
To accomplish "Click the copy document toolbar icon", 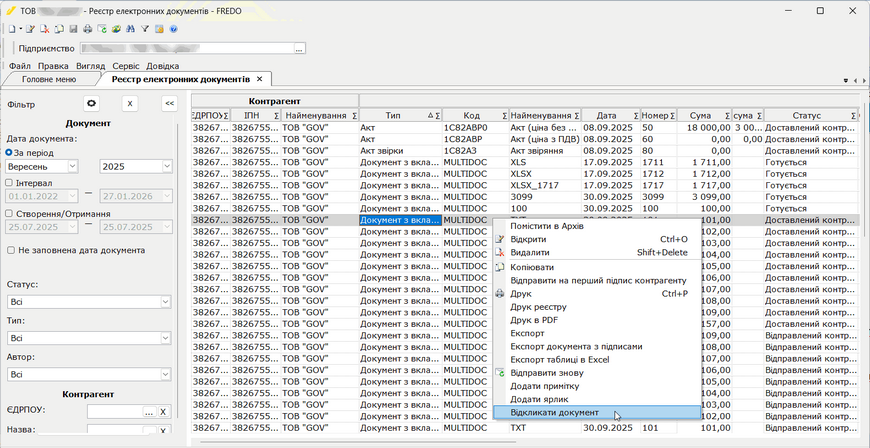I will [x=59, y=29].
